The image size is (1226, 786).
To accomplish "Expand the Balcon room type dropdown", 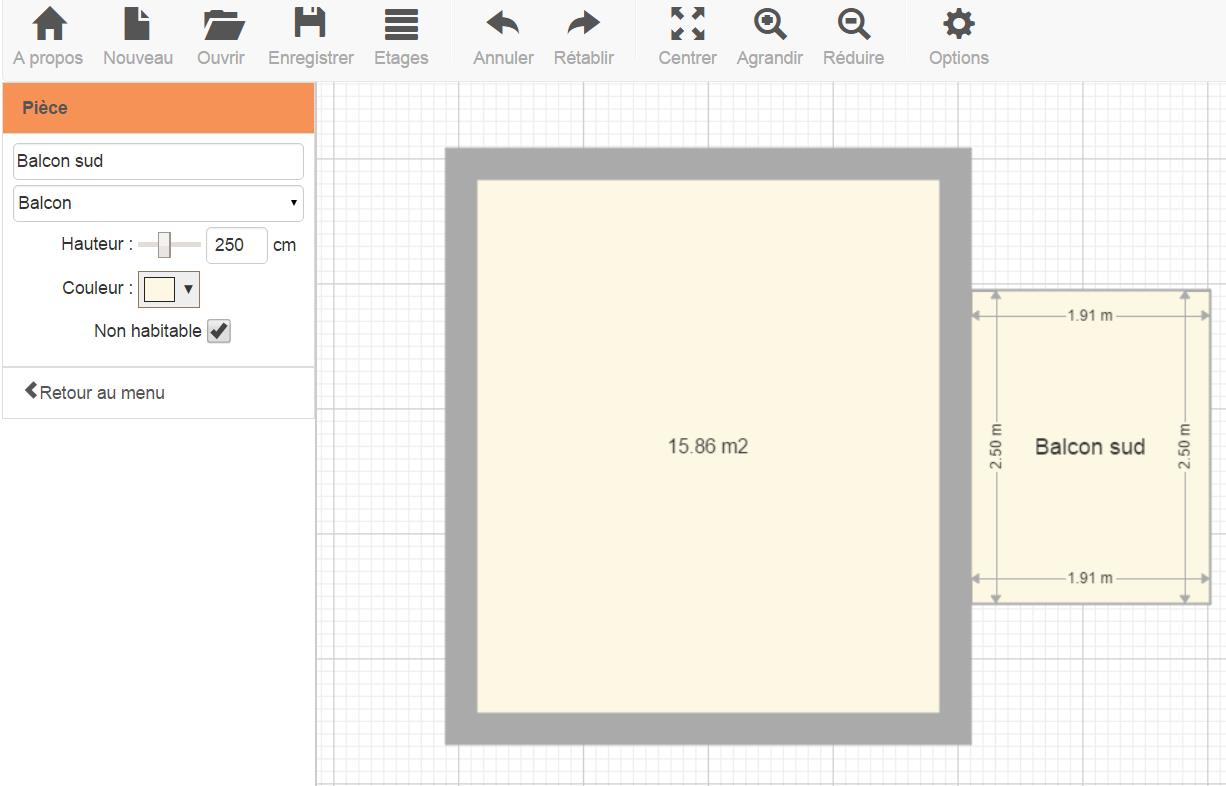I will click(x=158, y=203).
